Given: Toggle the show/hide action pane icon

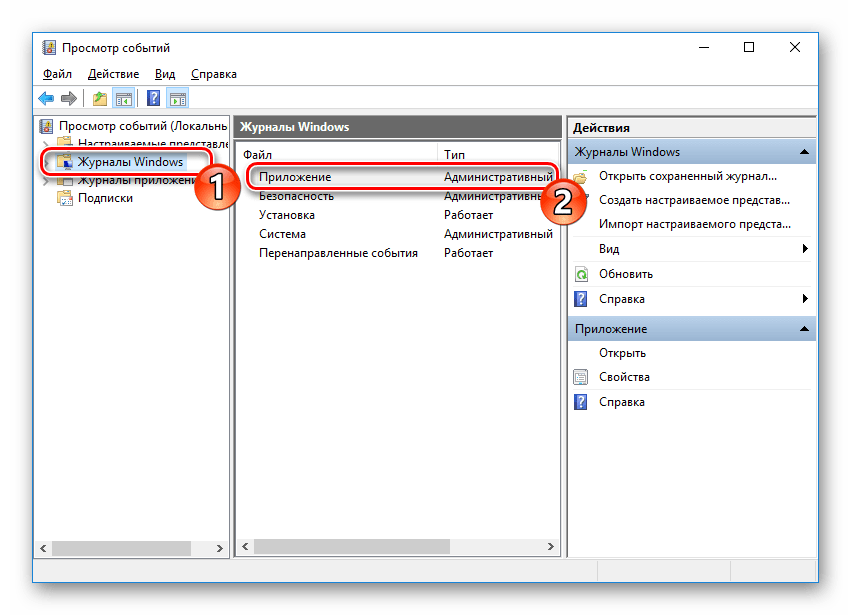Looking at the screenshot, I should (178, 98).
